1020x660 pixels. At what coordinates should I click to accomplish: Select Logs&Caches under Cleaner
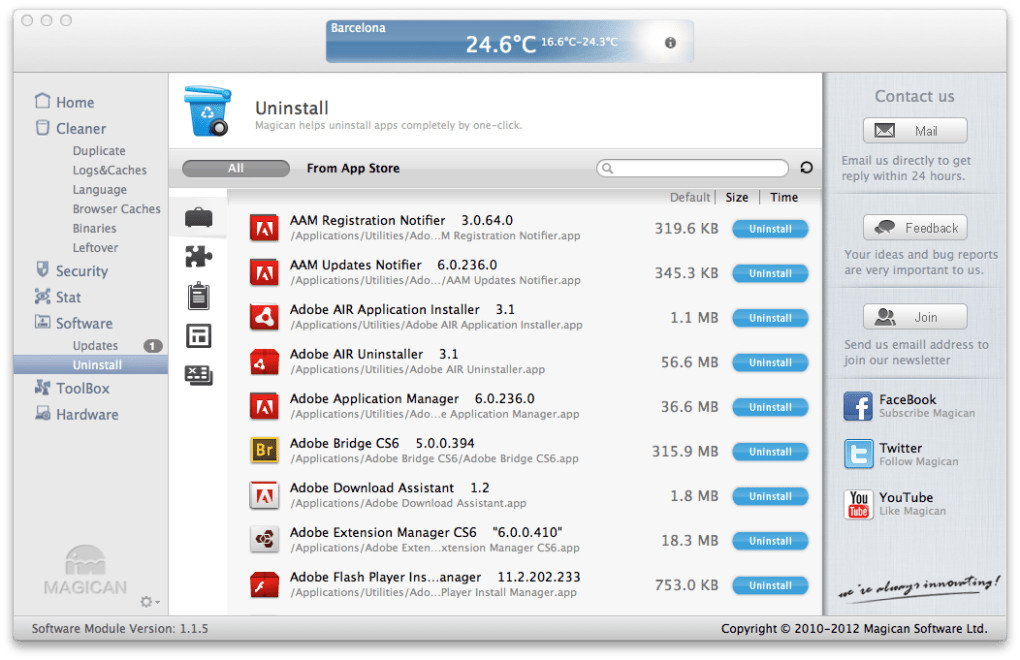tap(109, 170)
